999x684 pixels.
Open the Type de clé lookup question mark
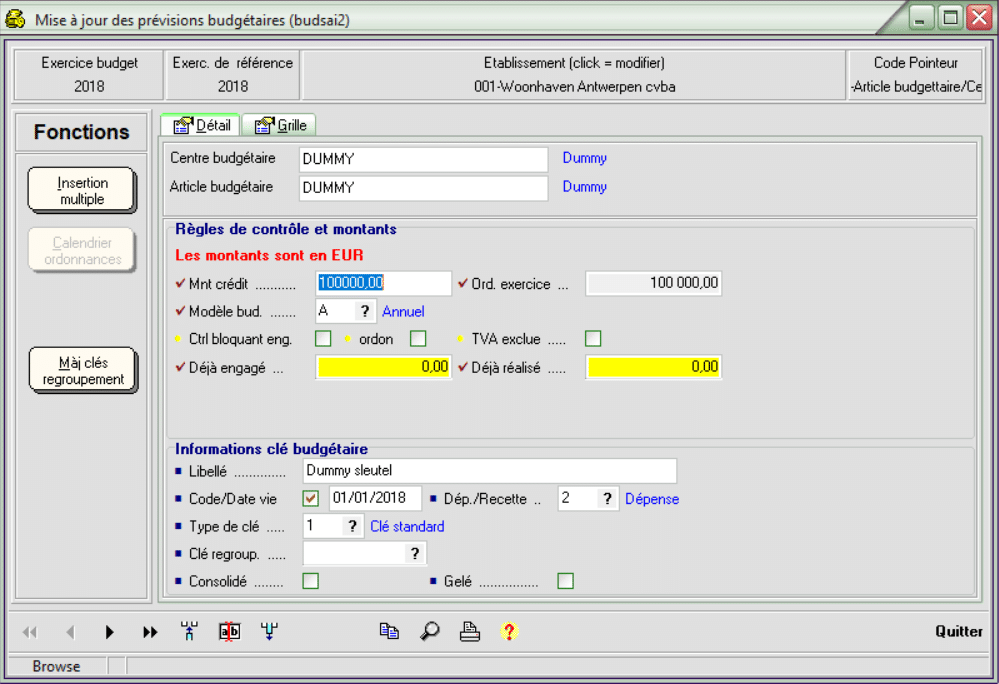(352, 526)
